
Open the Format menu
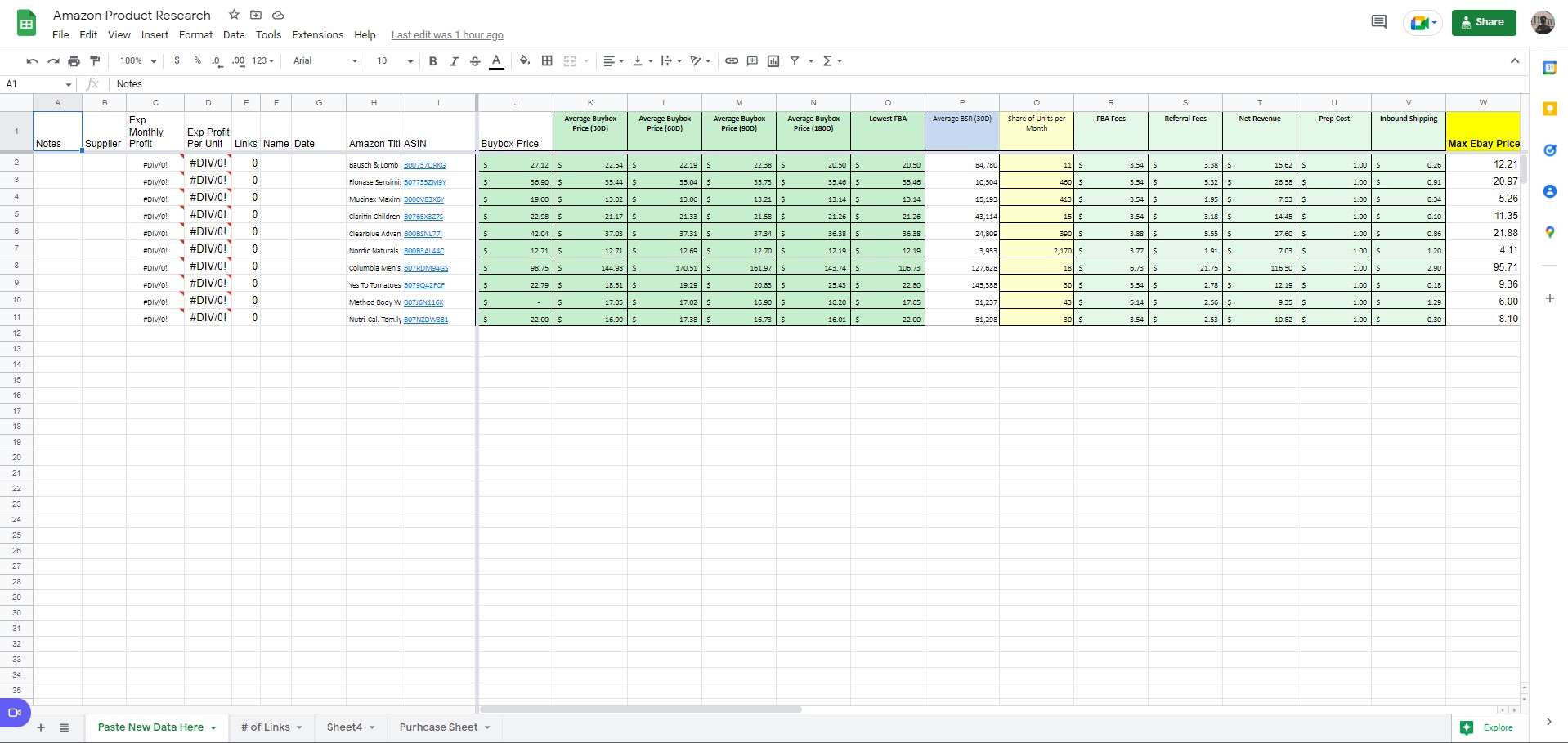(195, 35)
